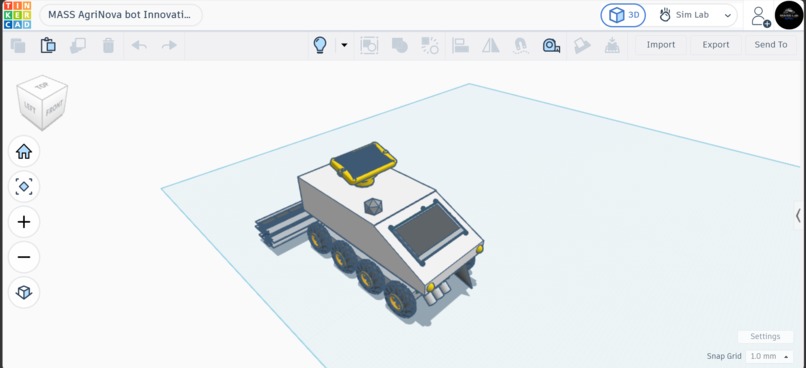
Task: Zoom in with the plus button
Action: (24, 222)
